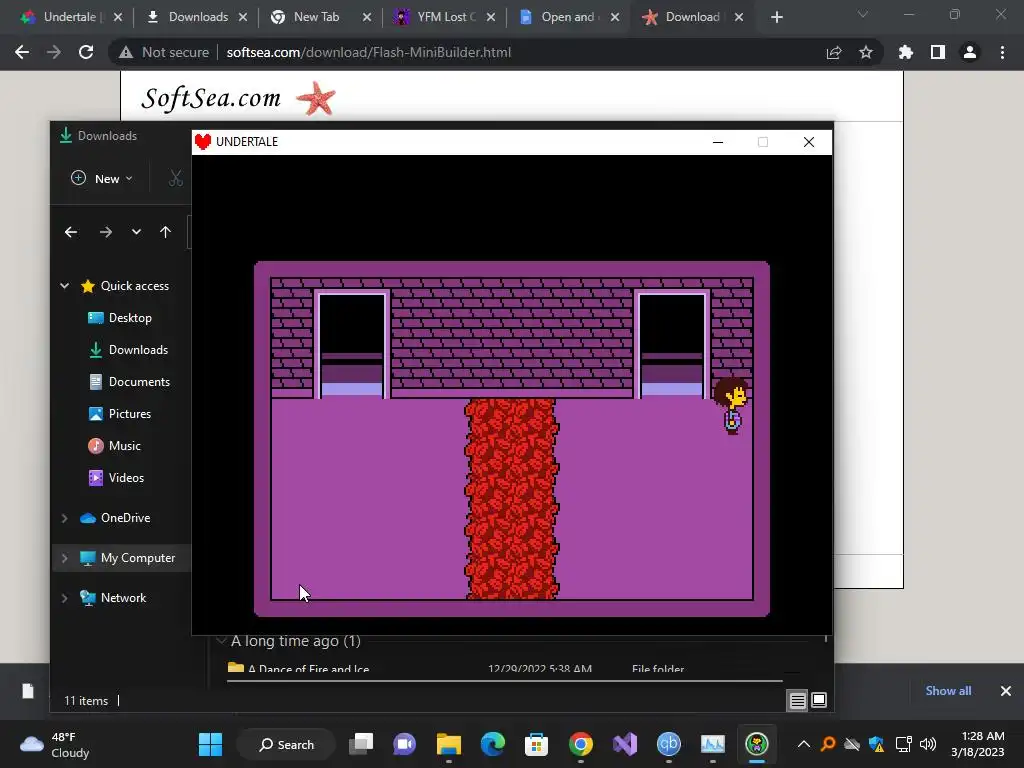The width and height of the screenshot is (1024, 768).
Task: Reload the page in Chrome
Action: (86, 52)
